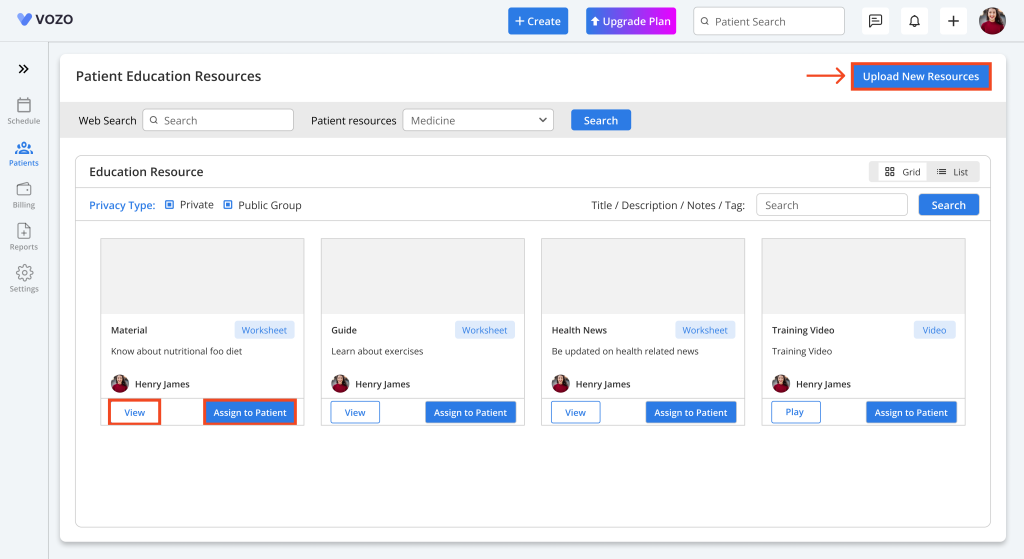Open the Patient resources Medicine dropdown

click(x=478, y=120)
